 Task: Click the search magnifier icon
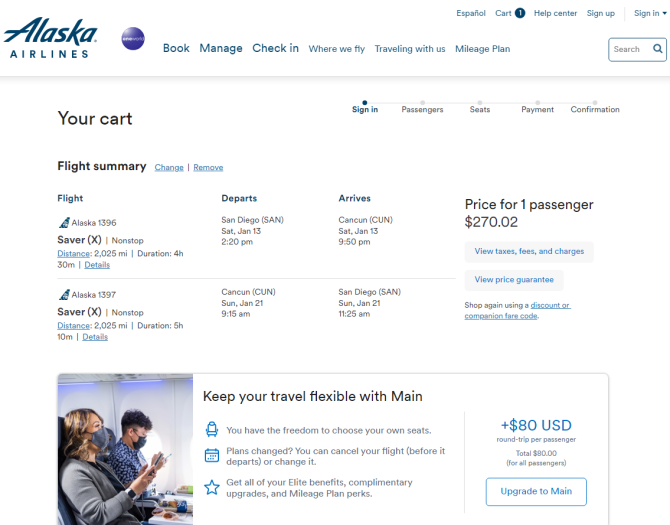(x=658, y=49)
